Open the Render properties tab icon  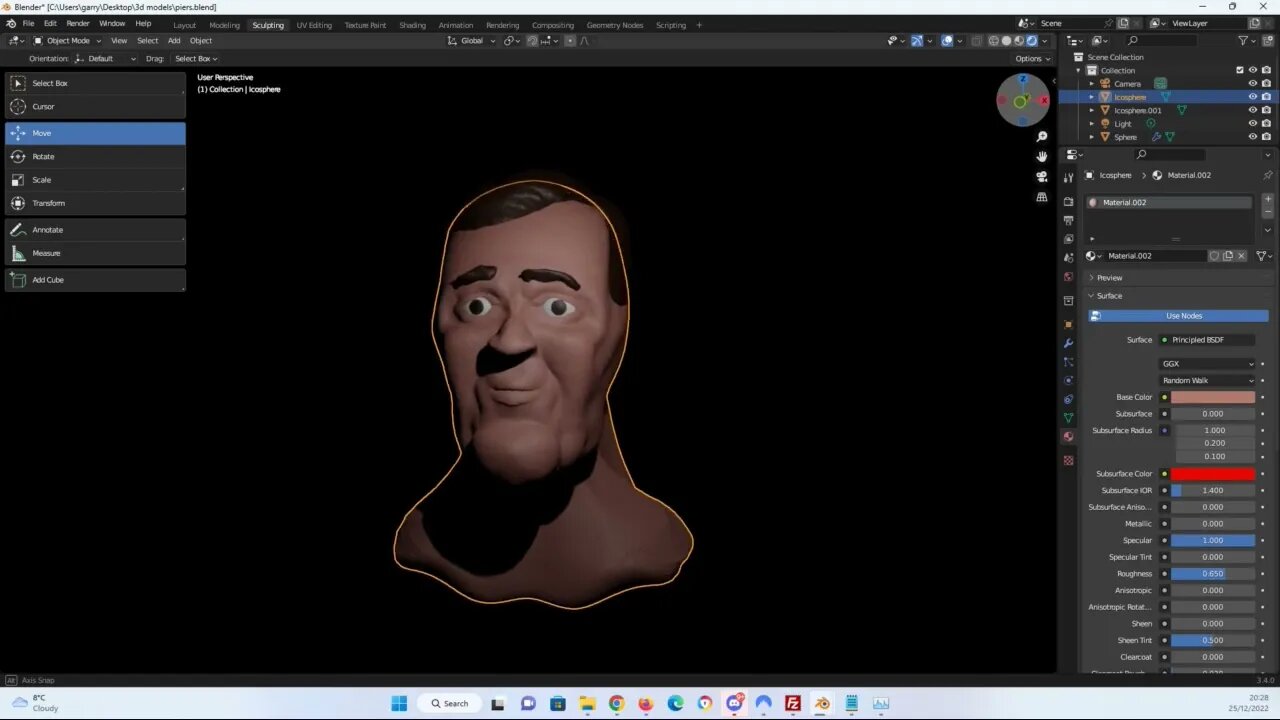click(1068, 202)
